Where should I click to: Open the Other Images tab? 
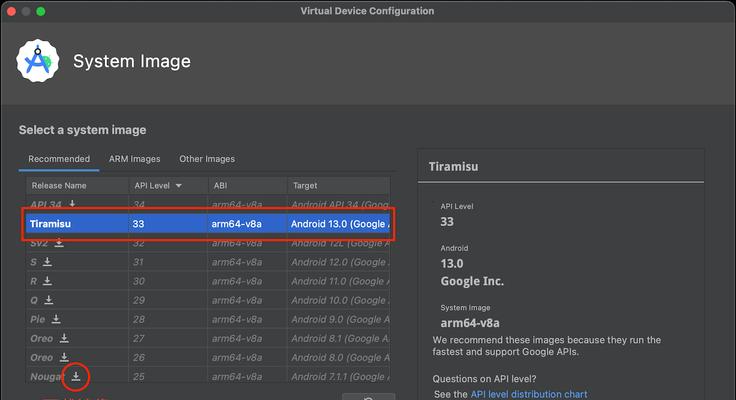tap(207, 159)
